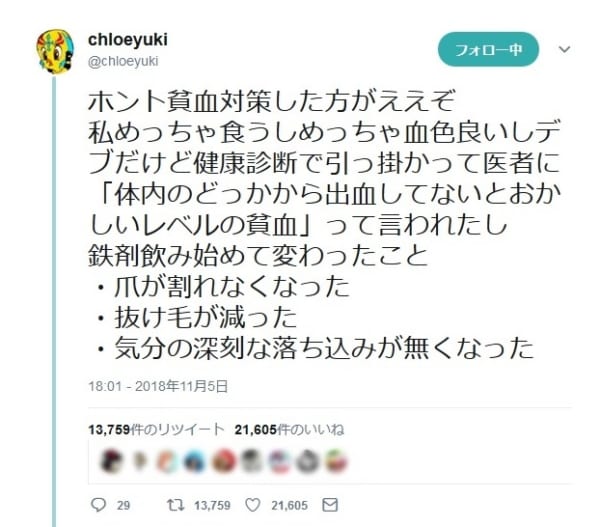Open the chloeyuki display name link

[x=128, y=39]
